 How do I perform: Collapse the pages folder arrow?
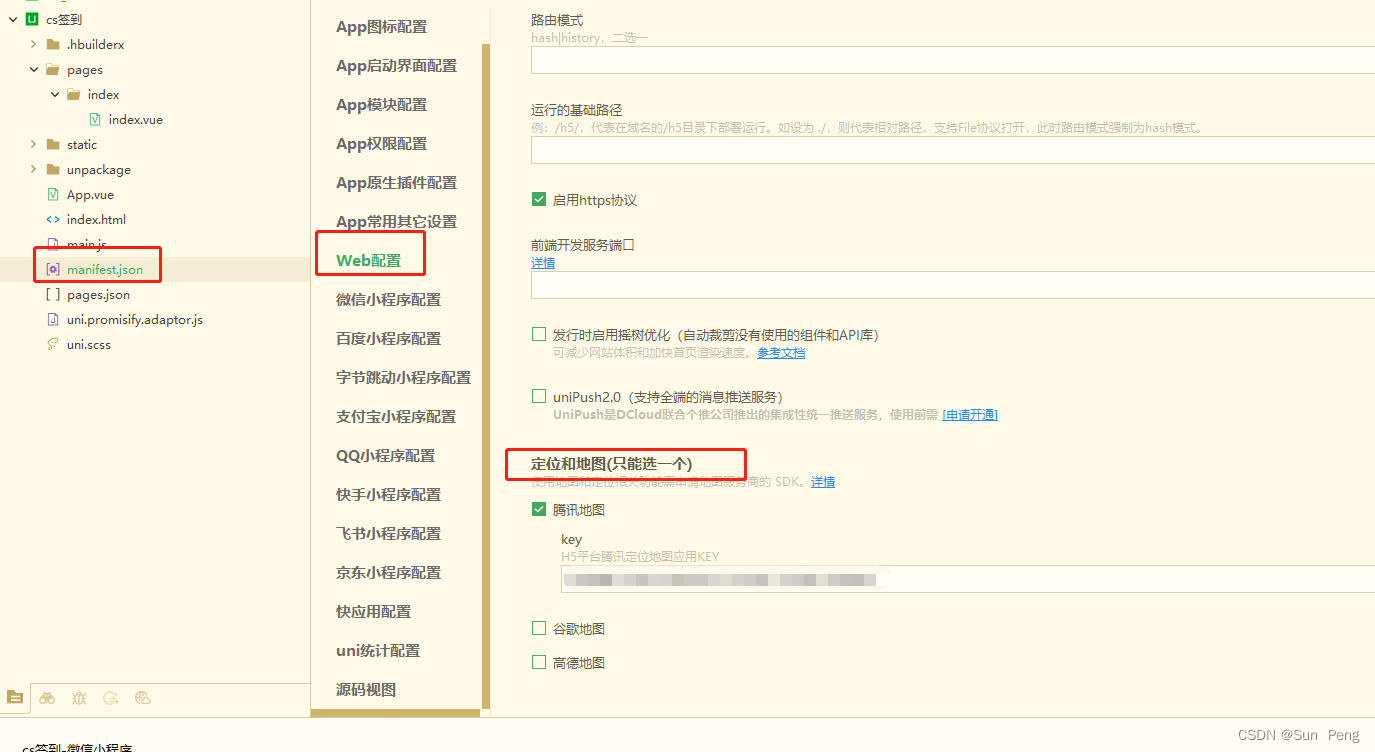click(33, 69)
